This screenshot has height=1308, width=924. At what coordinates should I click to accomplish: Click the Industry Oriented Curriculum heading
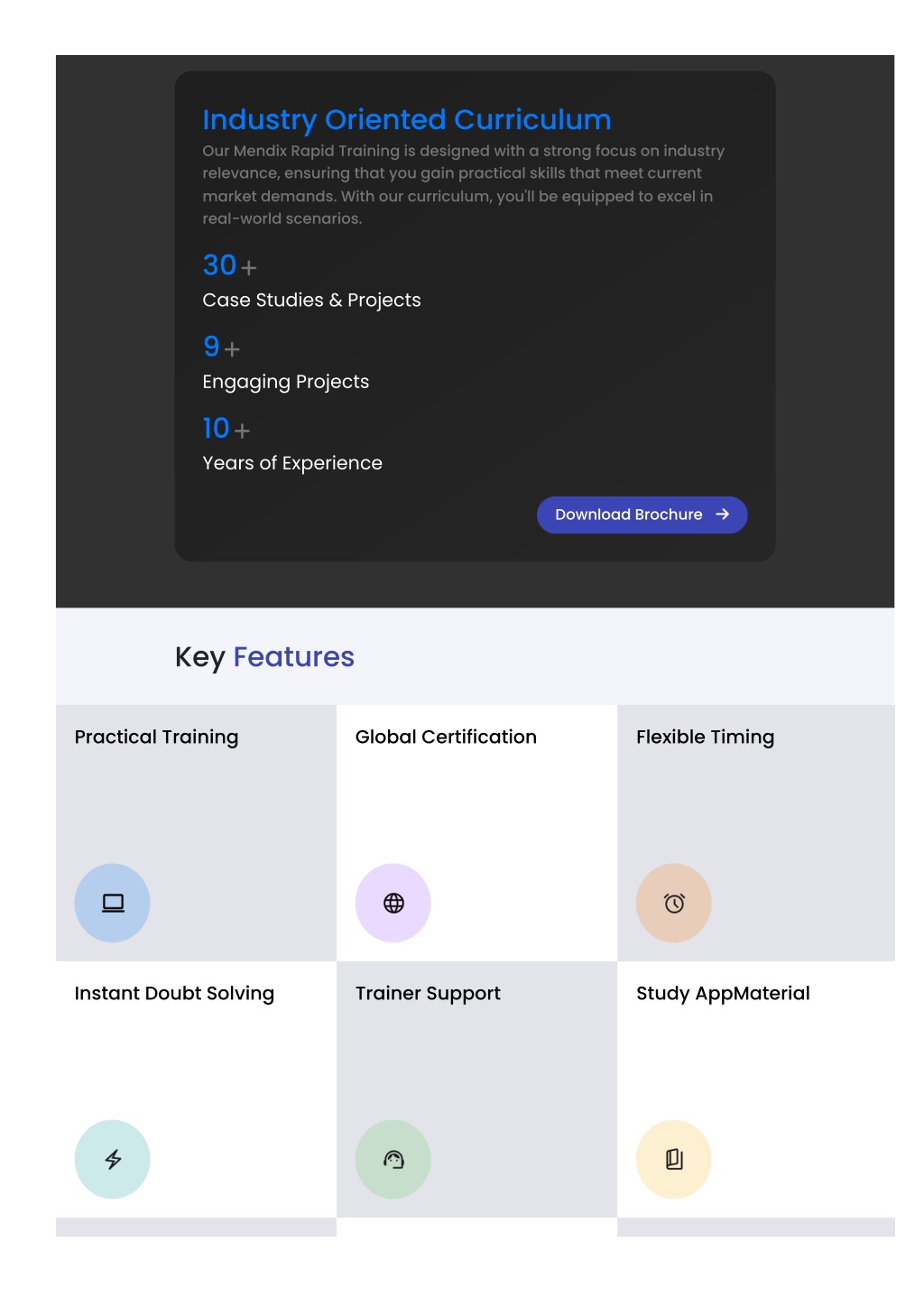(x=407, y=119)
